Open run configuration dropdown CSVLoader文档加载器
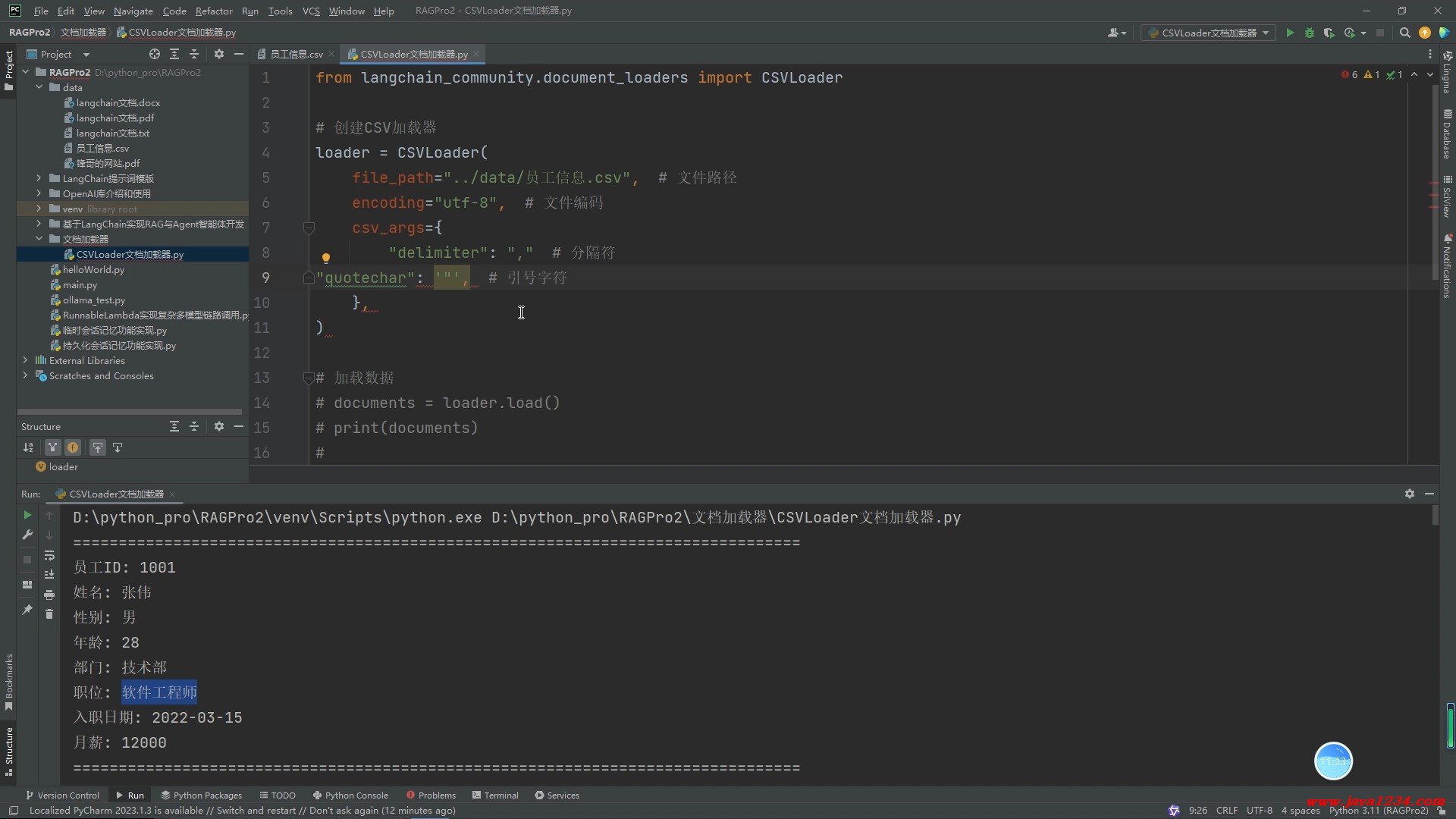The width and height of the screenshot is (1456, 819). pos(1209,33)
